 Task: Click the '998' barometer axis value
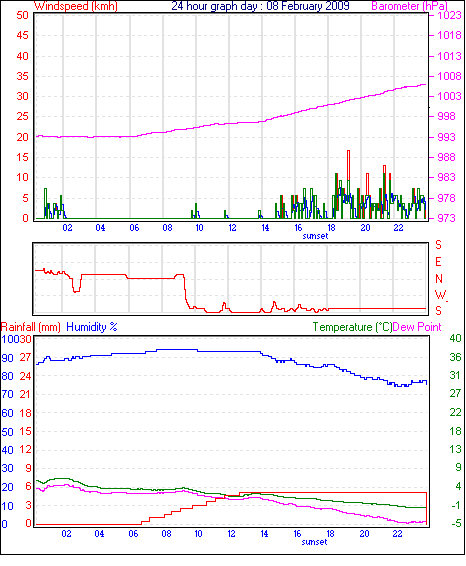[447, 117]
